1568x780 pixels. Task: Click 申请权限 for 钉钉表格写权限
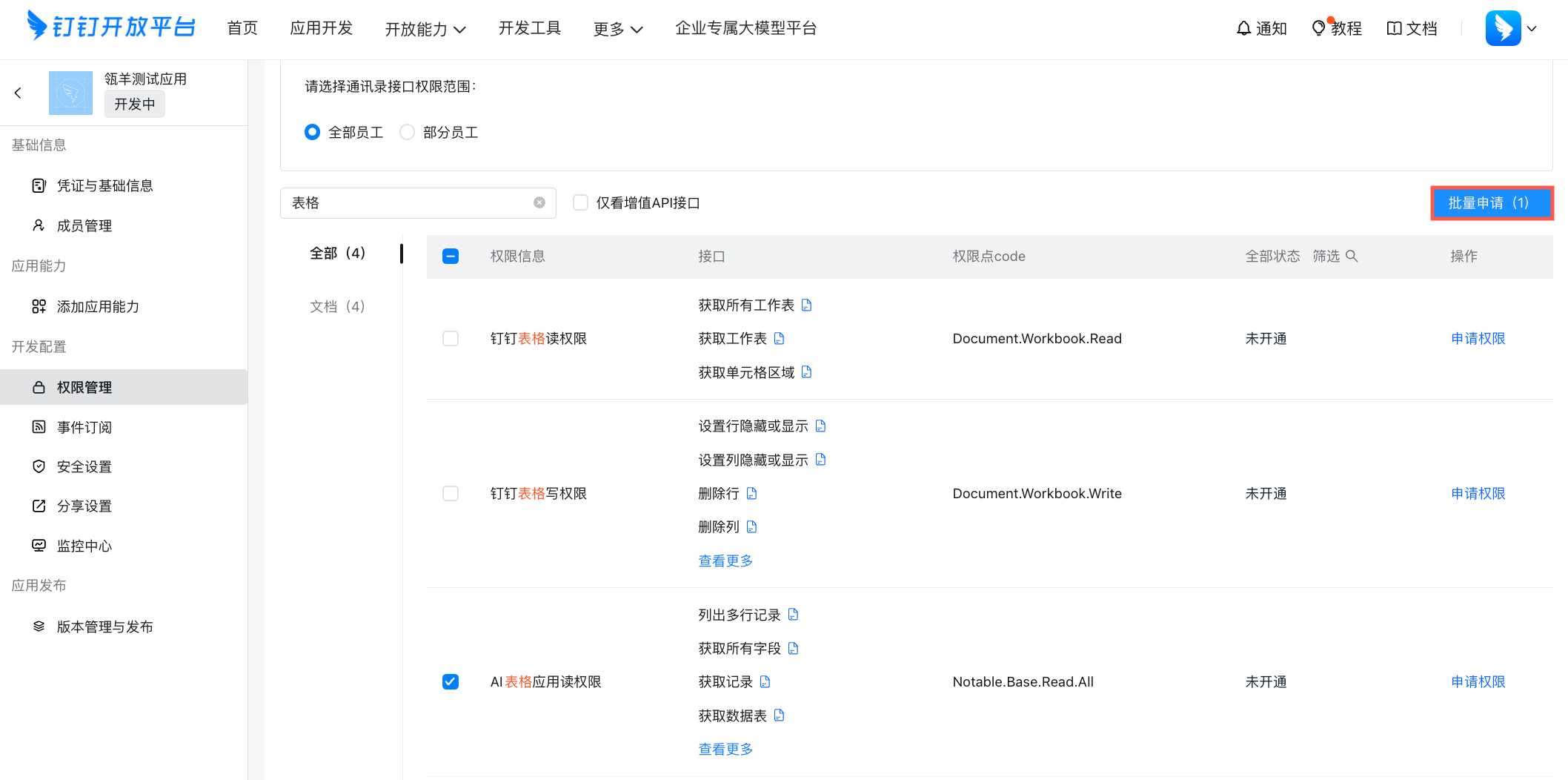click(1478, 494)
